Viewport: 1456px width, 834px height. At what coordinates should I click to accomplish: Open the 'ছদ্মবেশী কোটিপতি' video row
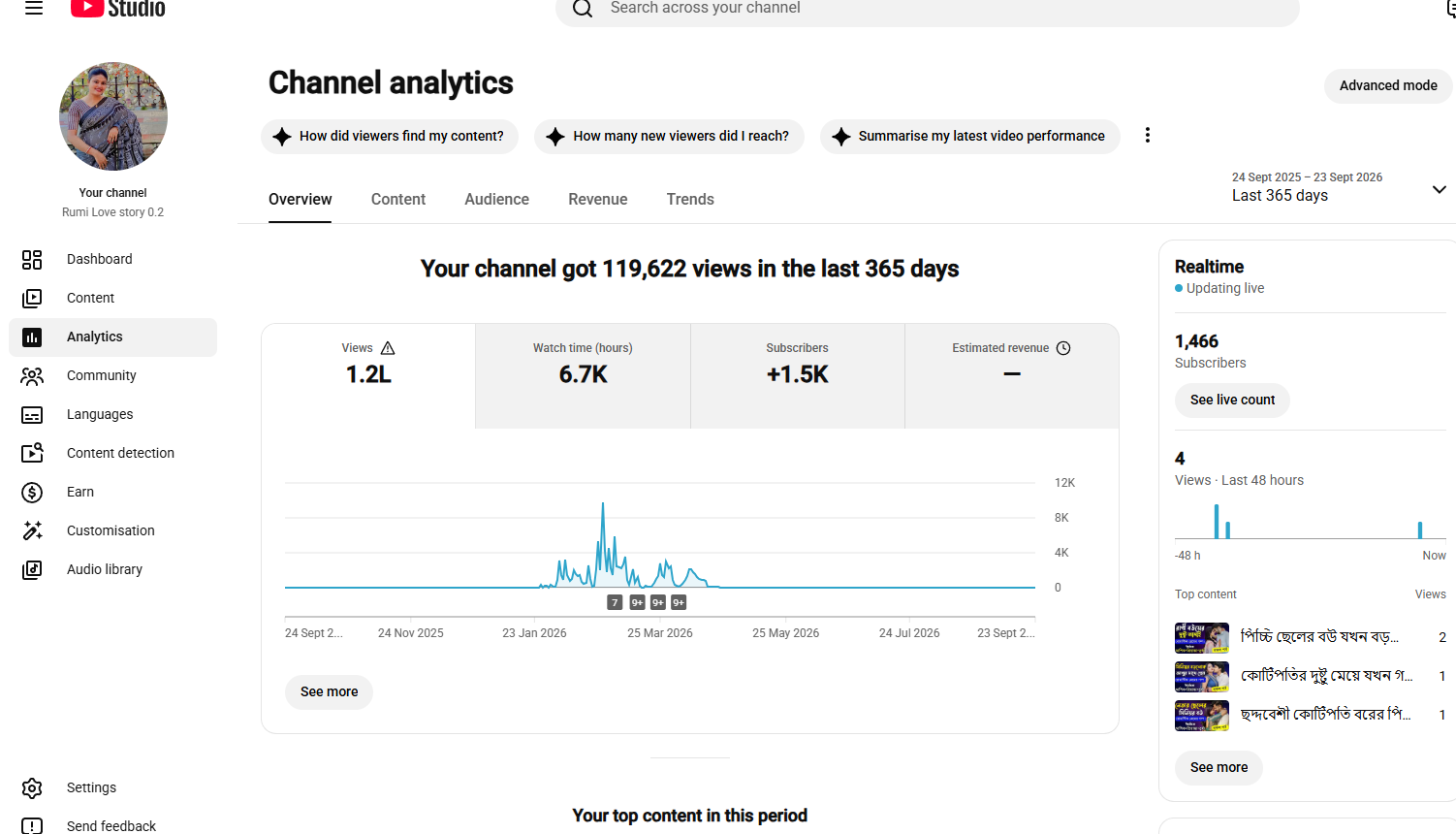point(1311,715)
